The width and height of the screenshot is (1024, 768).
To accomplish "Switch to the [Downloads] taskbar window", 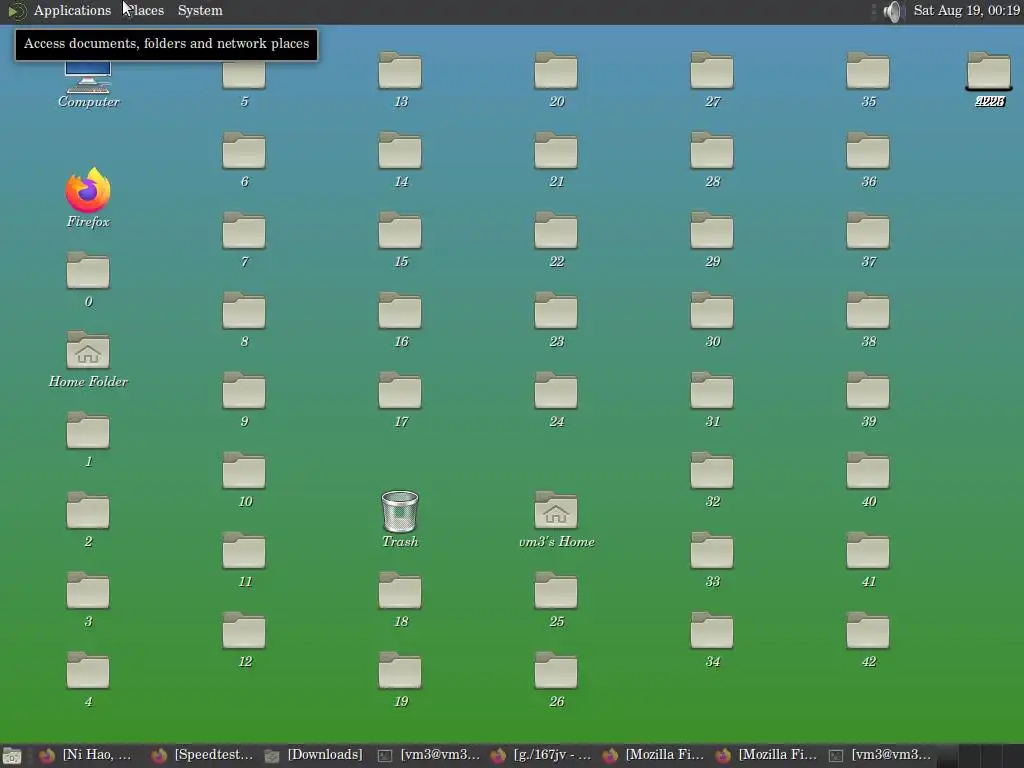I will (x=314, y=755).
